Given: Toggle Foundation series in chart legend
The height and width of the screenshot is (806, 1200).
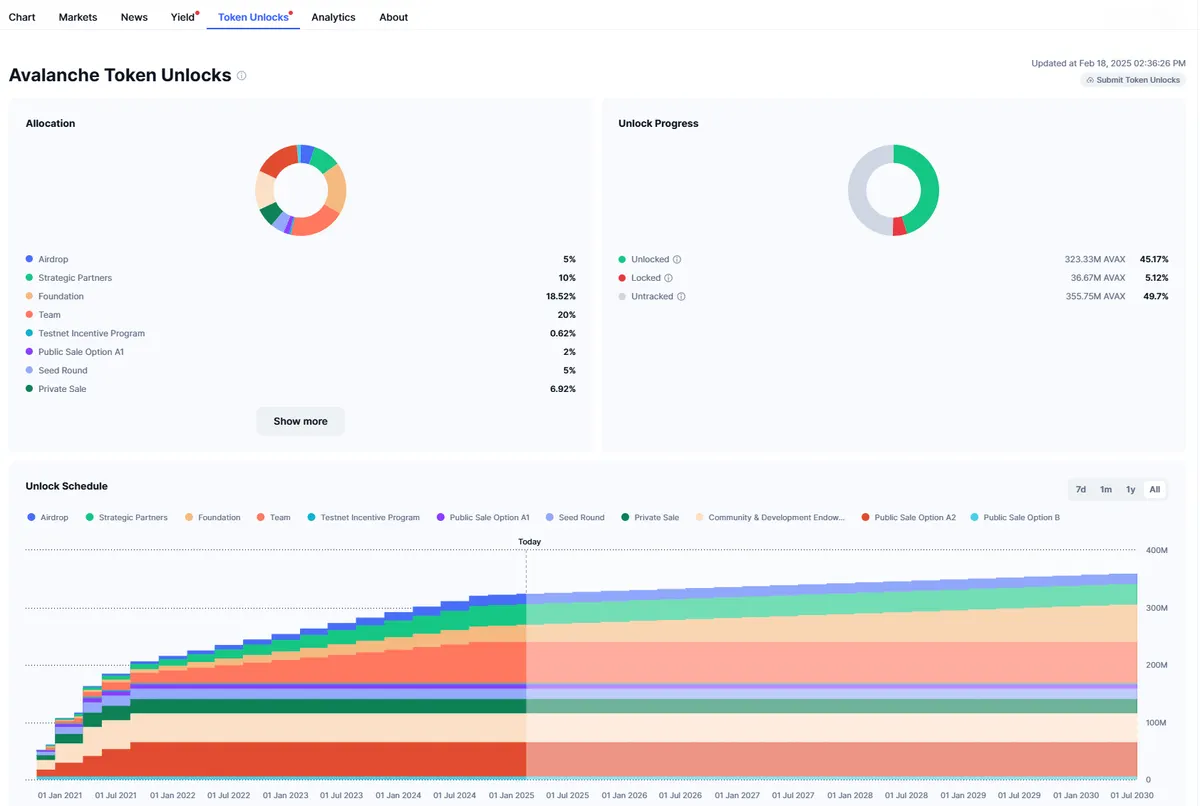Looking at the screenshot, I should [x=212, y=518].
